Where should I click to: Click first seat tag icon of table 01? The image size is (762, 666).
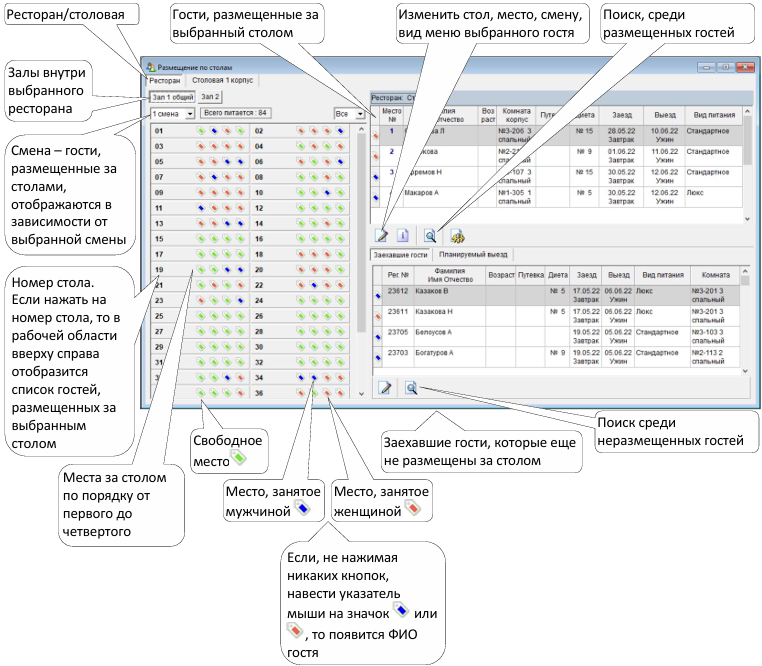tap(201, 131)
